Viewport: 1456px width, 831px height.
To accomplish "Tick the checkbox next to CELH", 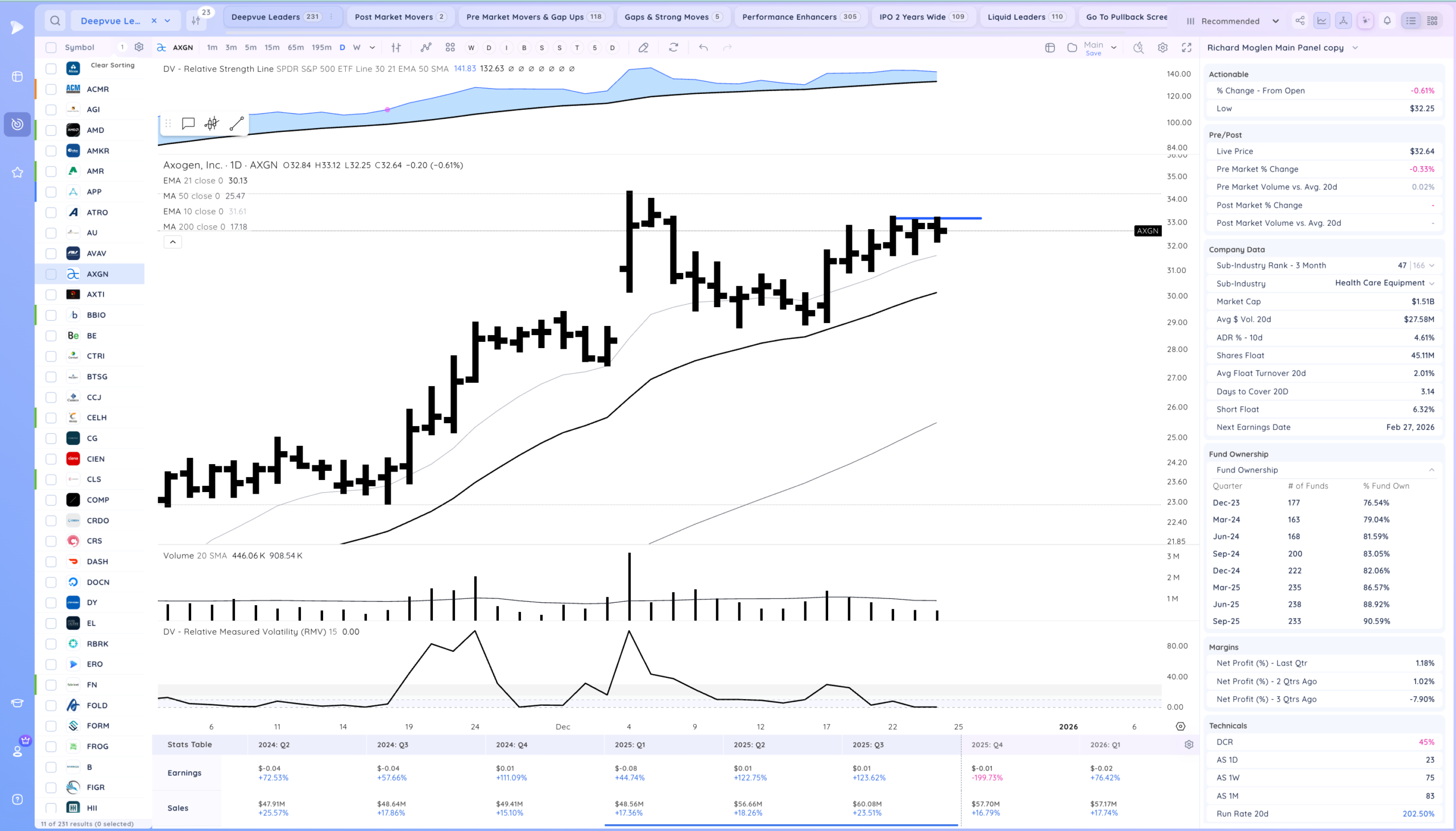I will point(51,418).
